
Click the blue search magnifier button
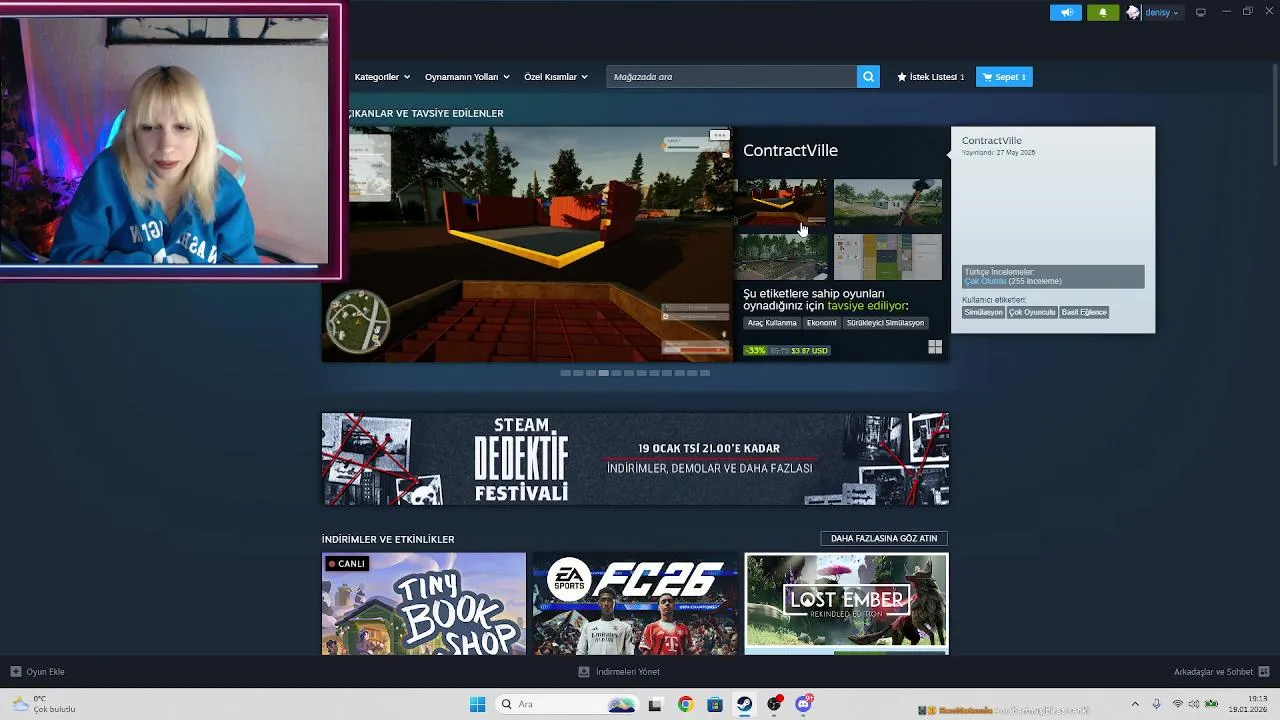tap(868, 77)
